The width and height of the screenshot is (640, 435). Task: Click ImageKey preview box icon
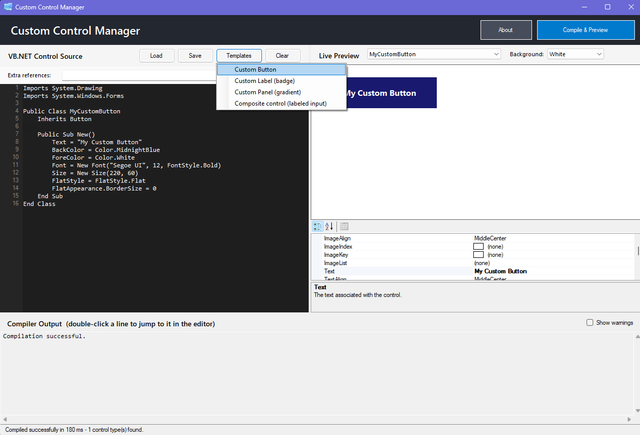click(478, 255)
